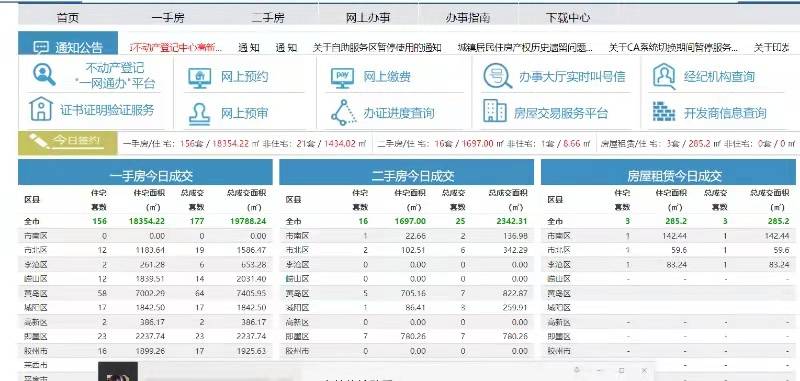The width and height of the screenshot is (800, 381).
Task: Select 市南区 in the 二手房 table
Action: click(x=297, y=236)
